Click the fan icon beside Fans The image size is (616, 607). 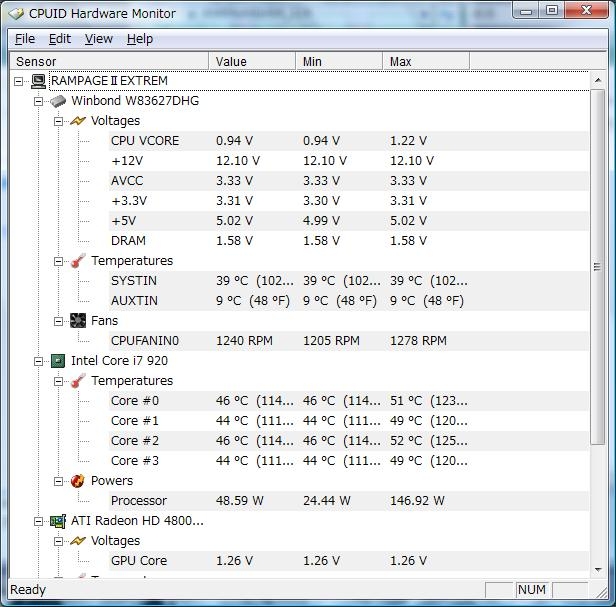pyautogui.click(x=78, y=321)
